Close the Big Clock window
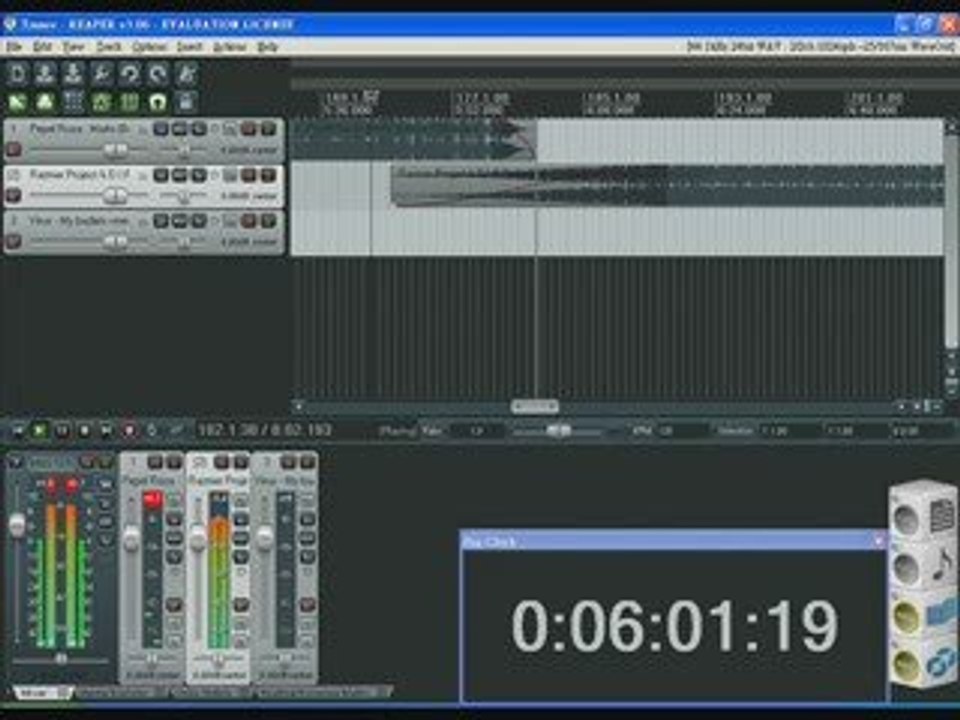 (x=878, y=541)
